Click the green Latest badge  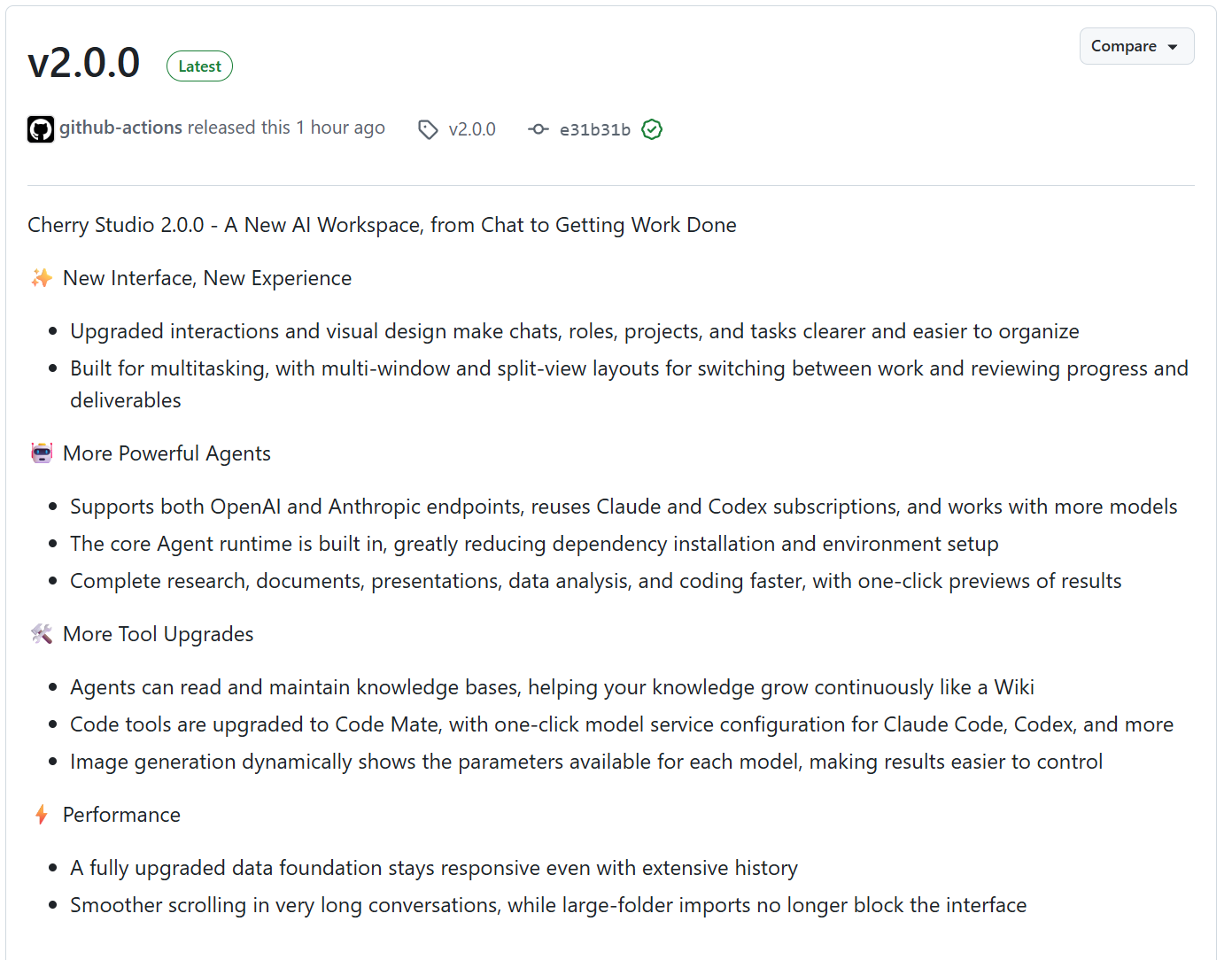(199, 66)
